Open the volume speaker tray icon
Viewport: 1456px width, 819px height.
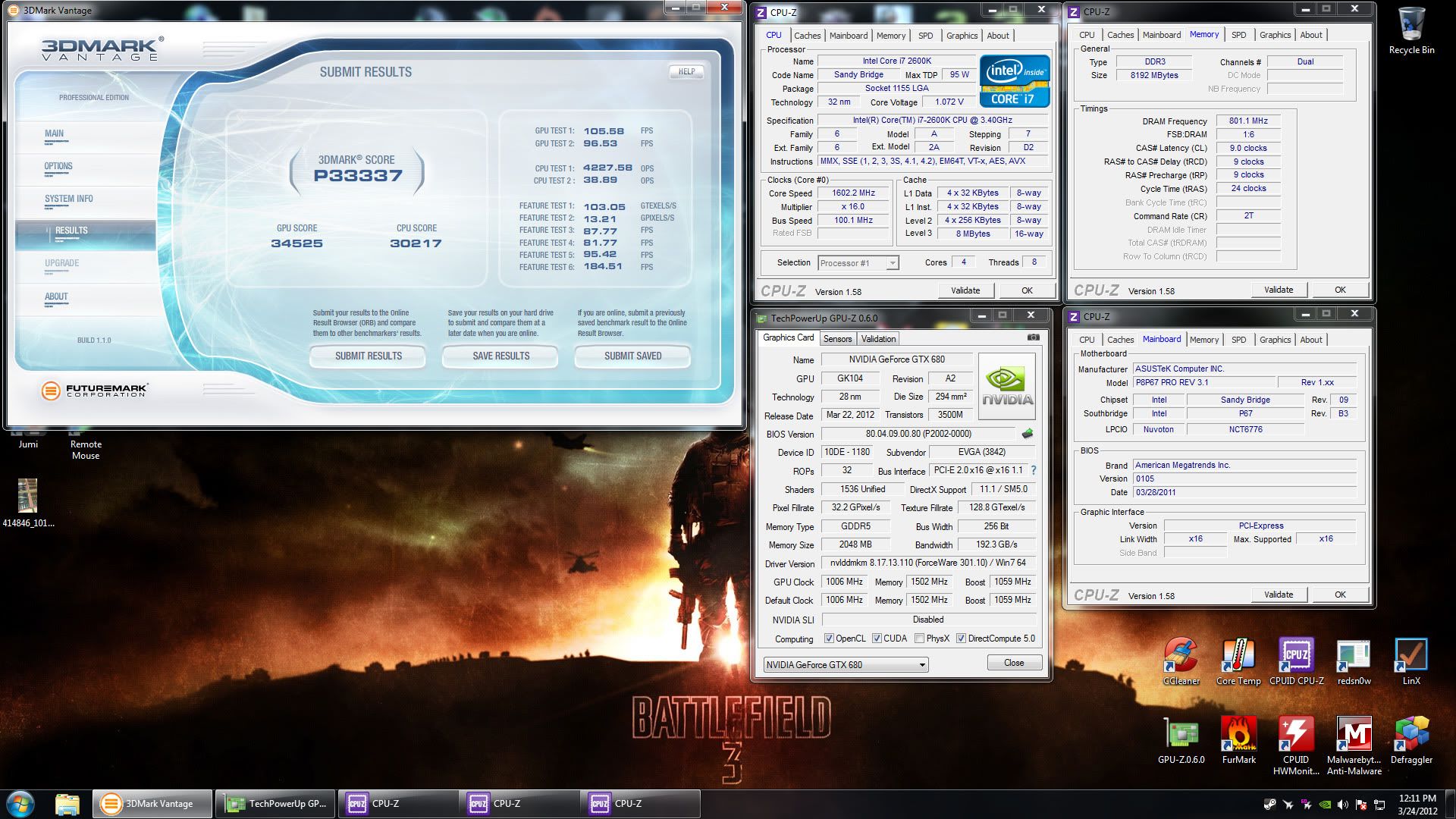[1343, 805]
